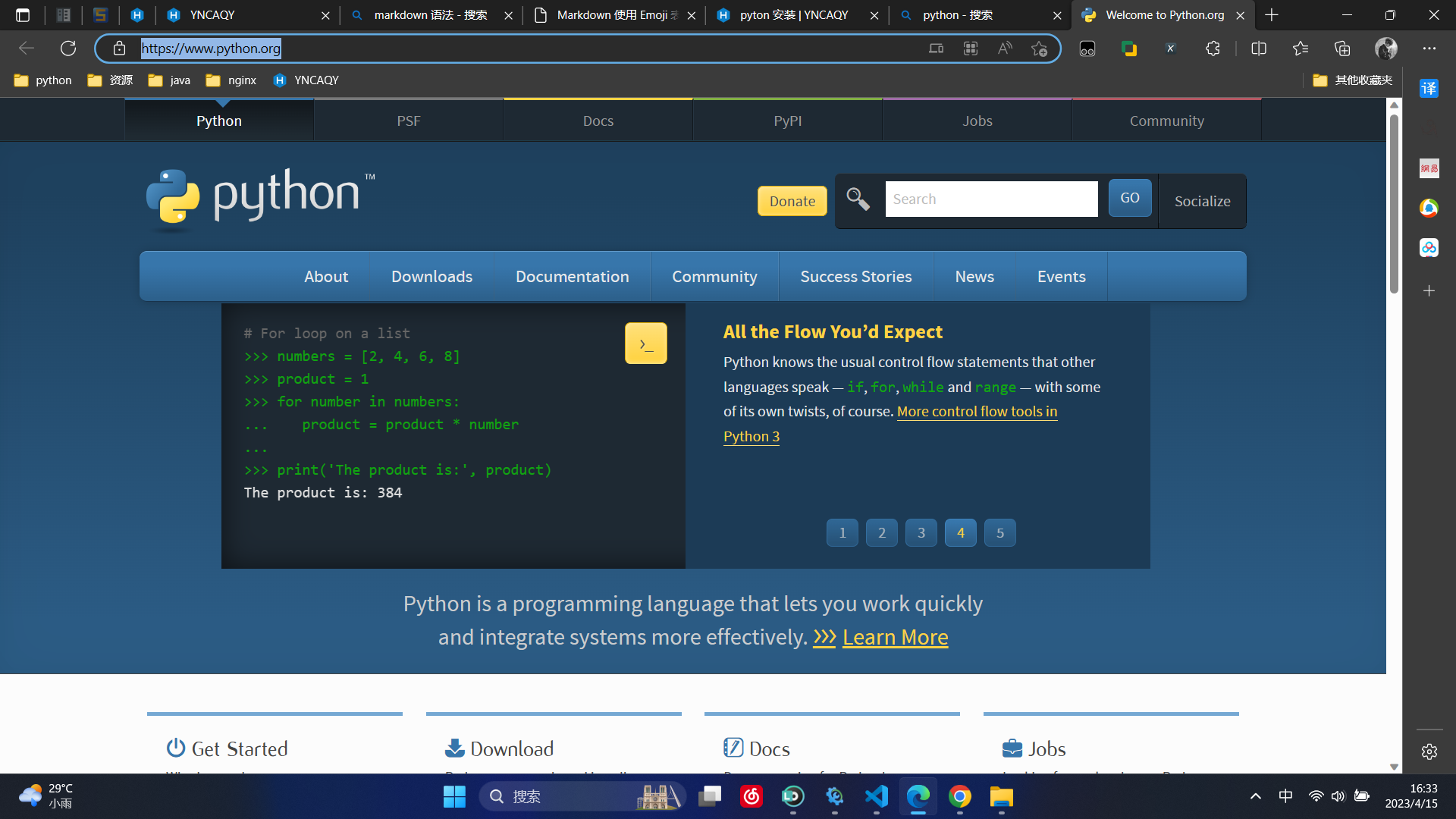
Task: Click inside the Search input field
Action: click(991, 199)
